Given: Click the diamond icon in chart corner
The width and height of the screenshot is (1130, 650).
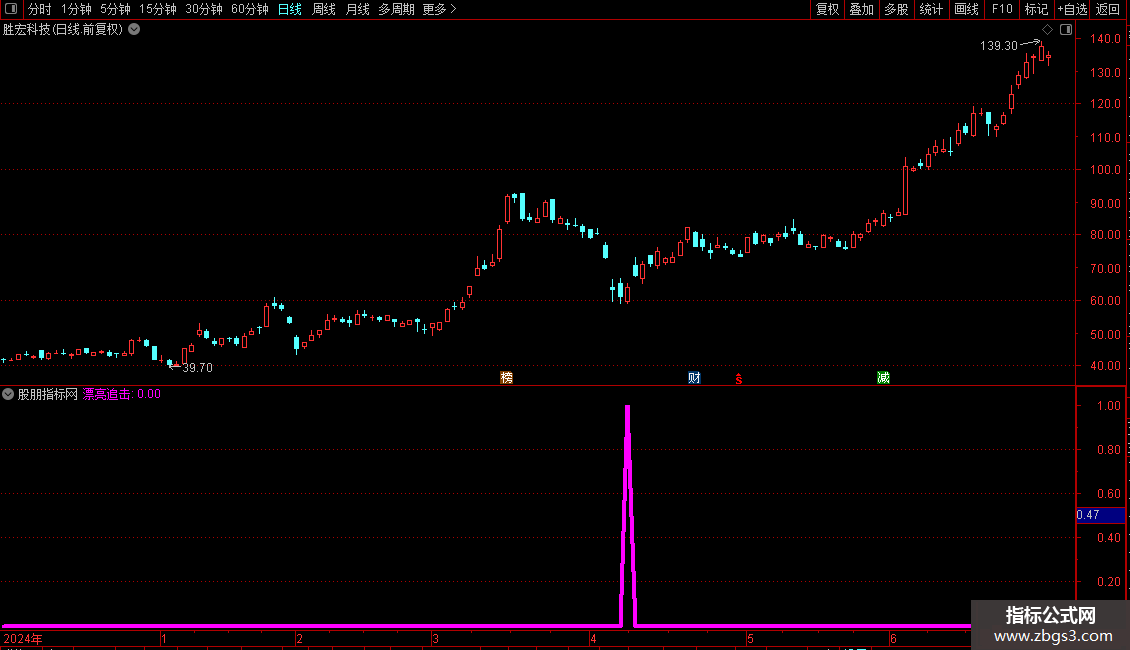Looking at the screenshot, I should point(1048,30).
